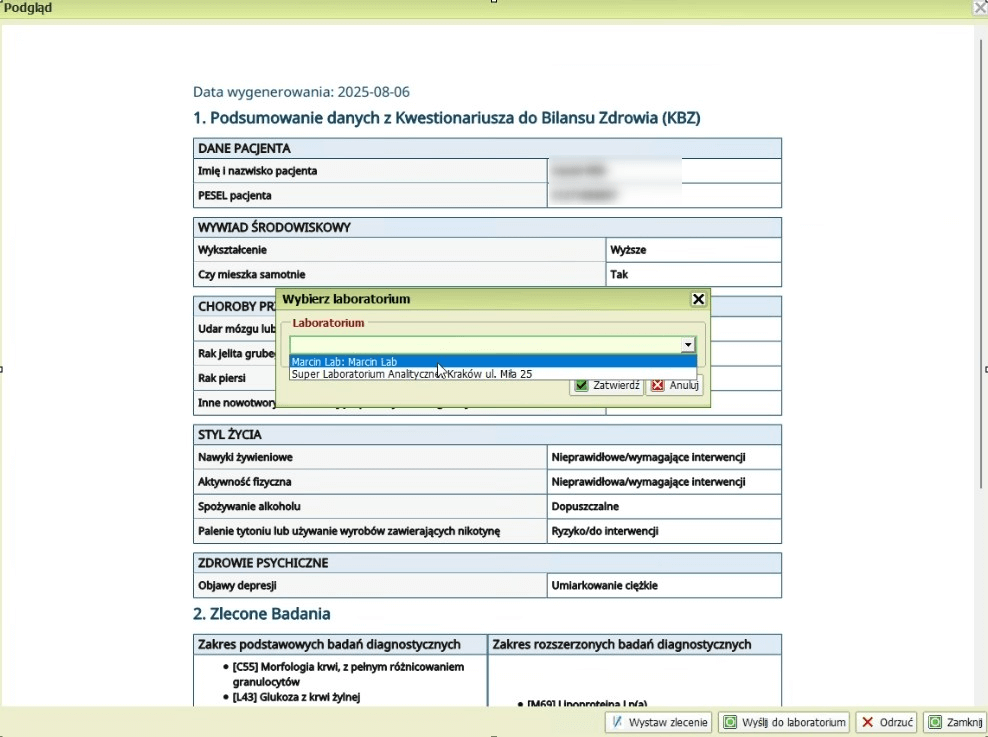
Task: Reject the document using Odrzuć
Action: tap(888, 722)
